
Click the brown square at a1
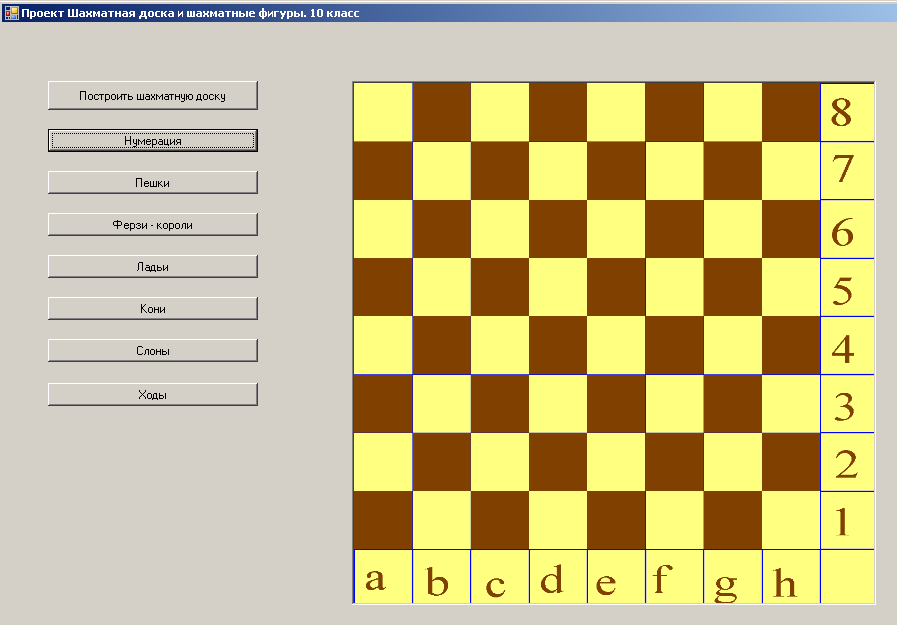[383, 520]
